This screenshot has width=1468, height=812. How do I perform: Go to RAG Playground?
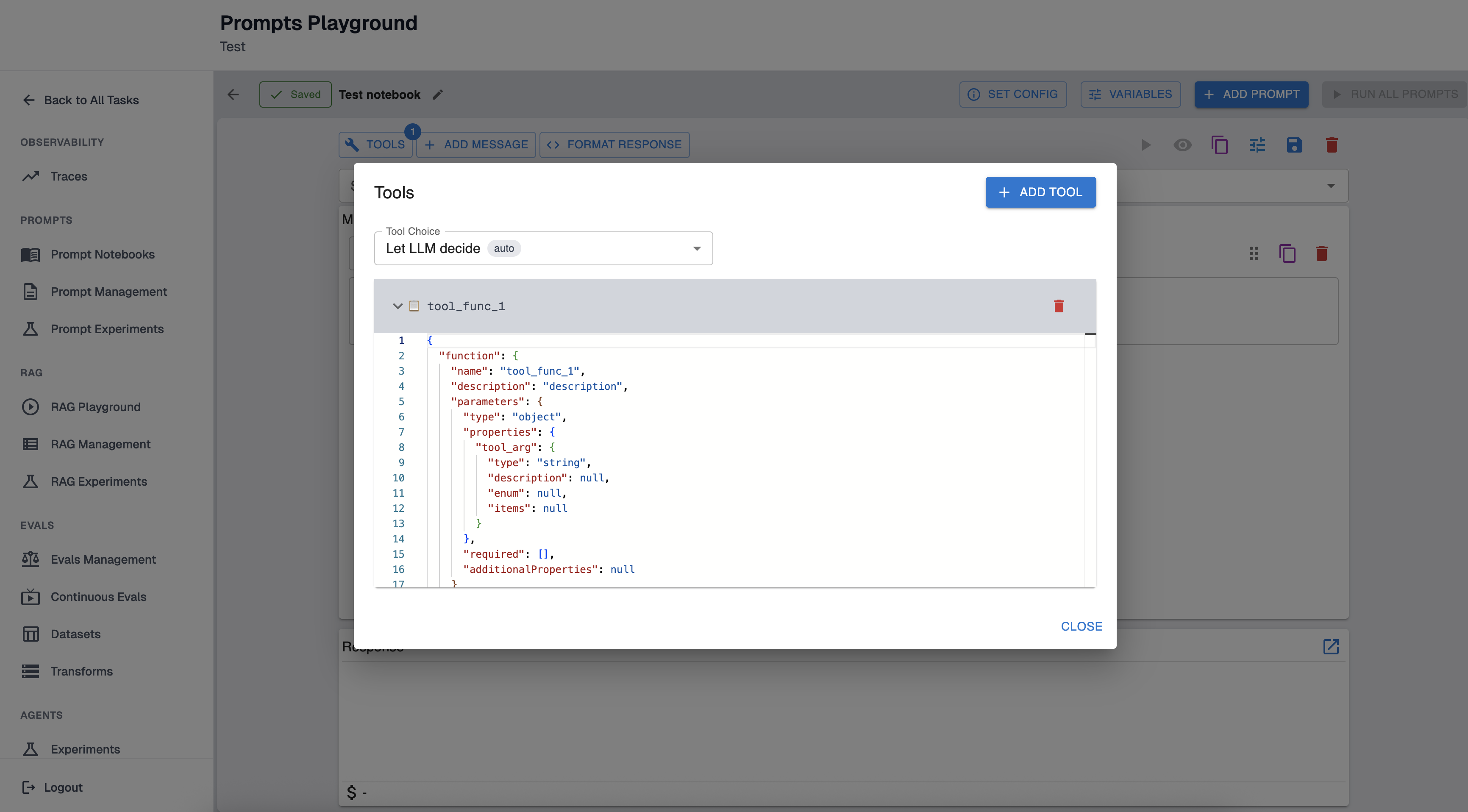coord(95,407)
